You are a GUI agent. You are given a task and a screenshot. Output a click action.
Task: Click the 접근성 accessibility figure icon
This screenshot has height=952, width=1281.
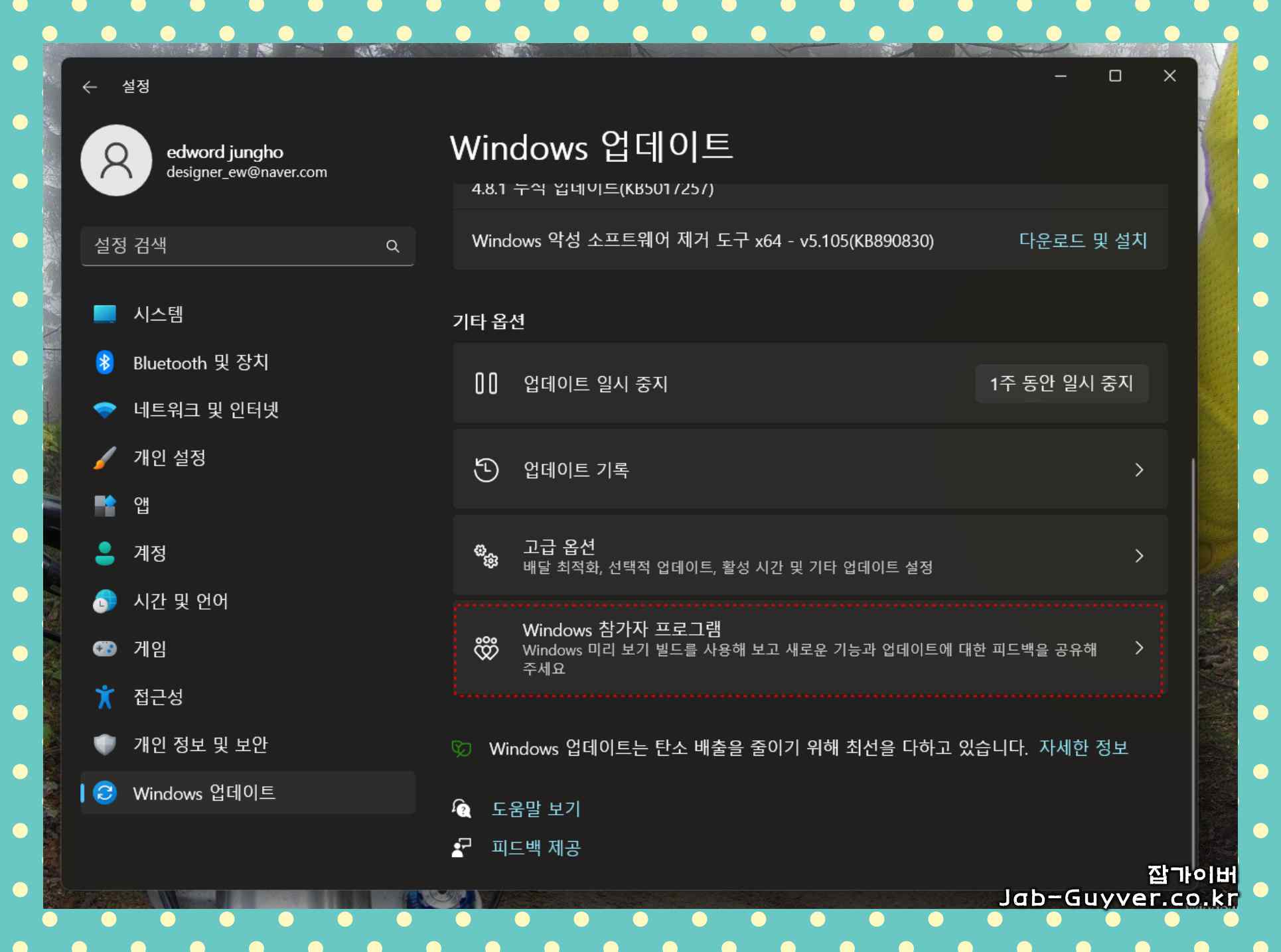click(x=105, y=697)
